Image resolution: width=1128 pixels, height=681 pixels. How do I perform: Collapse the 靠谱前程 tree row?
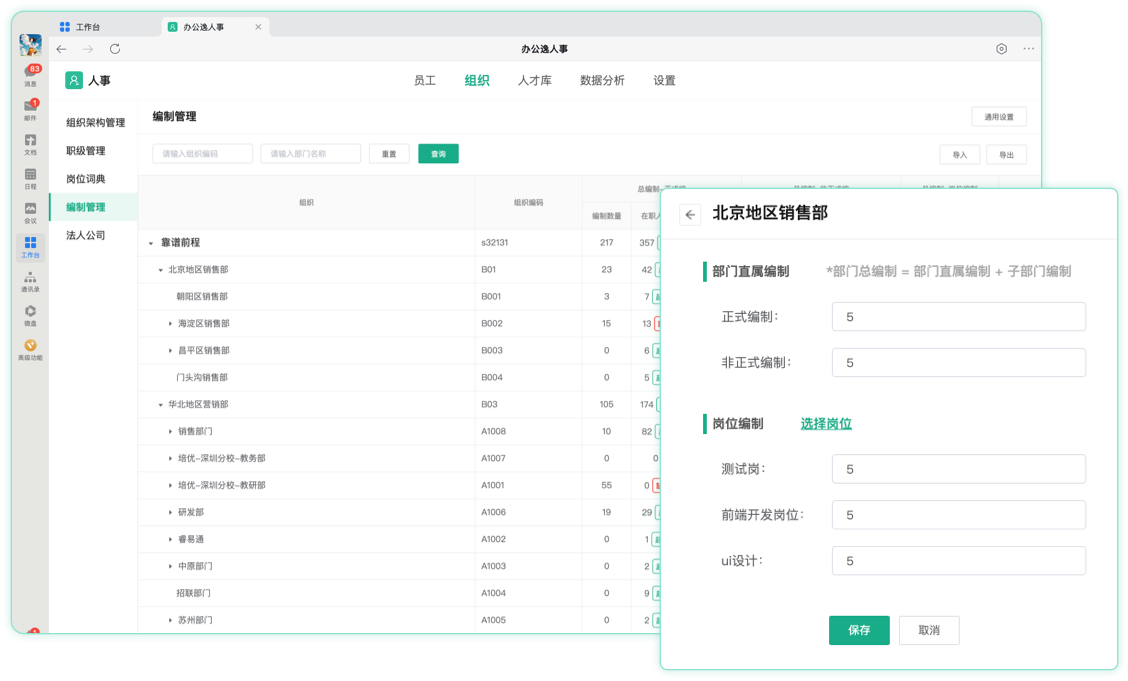tap(151, 243)
